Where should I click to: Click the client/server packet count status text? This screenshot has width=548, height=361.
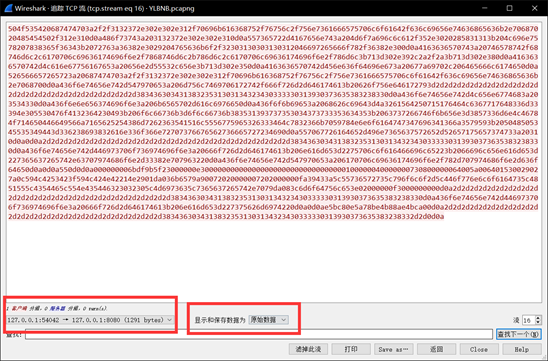pos(57,309)
